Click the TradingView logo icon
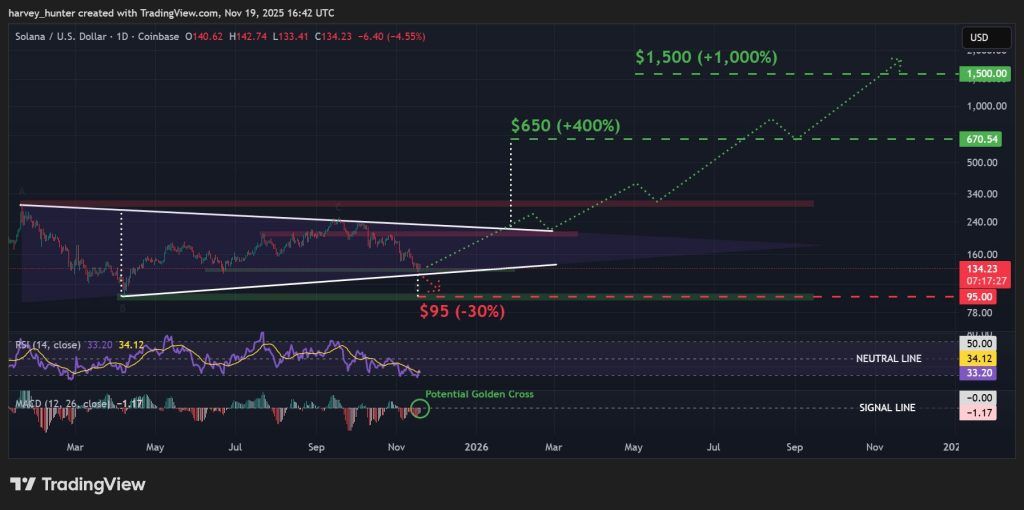Viewport: 1024px width, 510px height. click(x=23, y=485)
